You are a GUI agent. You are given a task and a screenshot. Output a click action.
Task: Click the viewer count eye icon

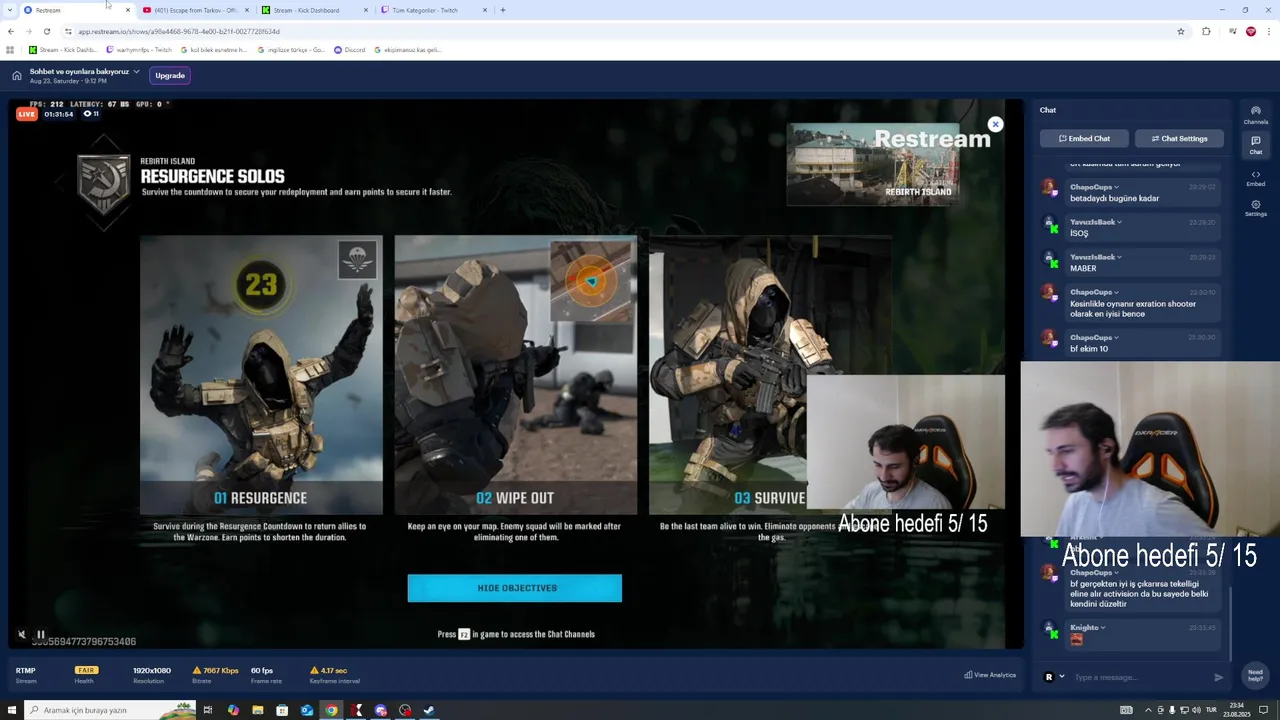[87, 114]
